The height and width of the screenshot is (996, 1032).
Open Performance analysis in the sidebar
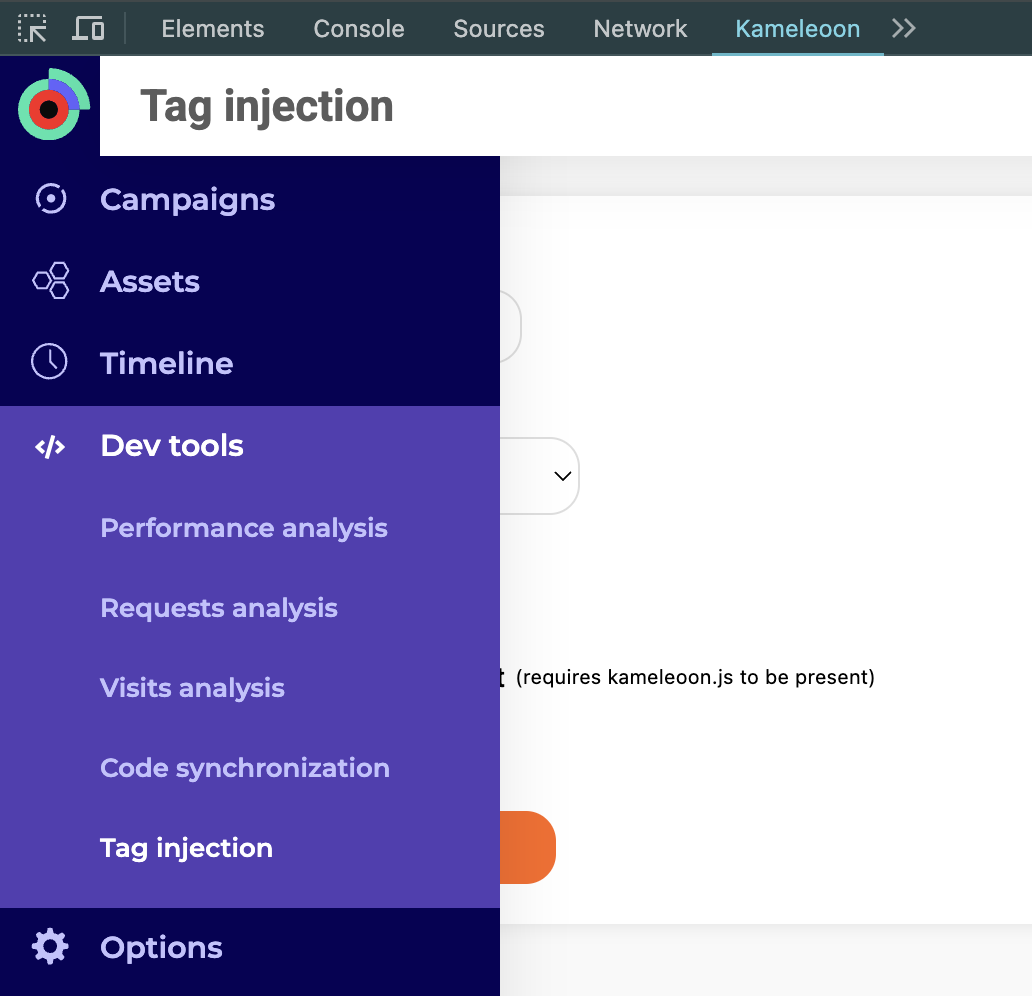[x=244, y=528]
